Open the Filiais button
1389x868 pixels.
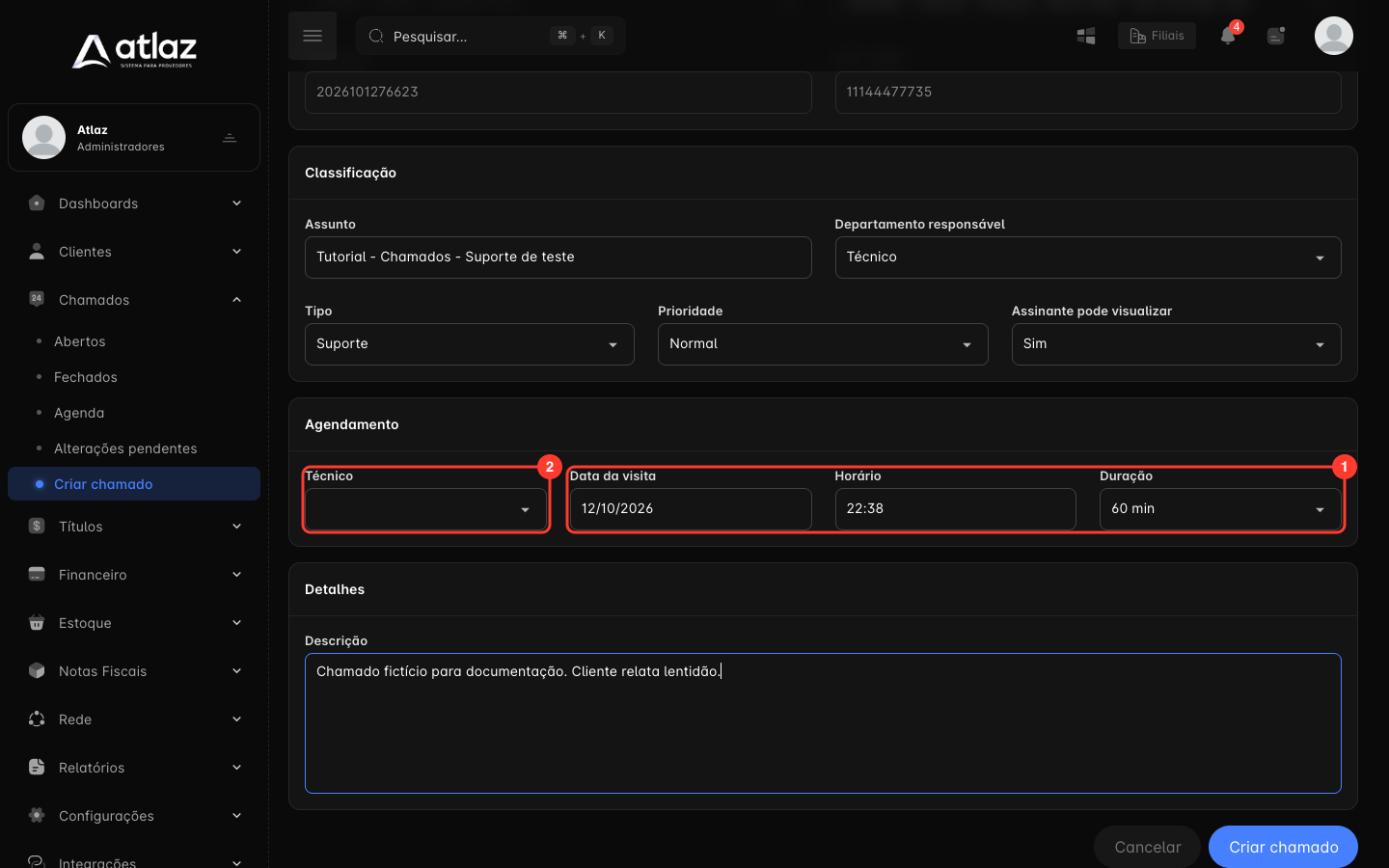(x=1157, y=36)
